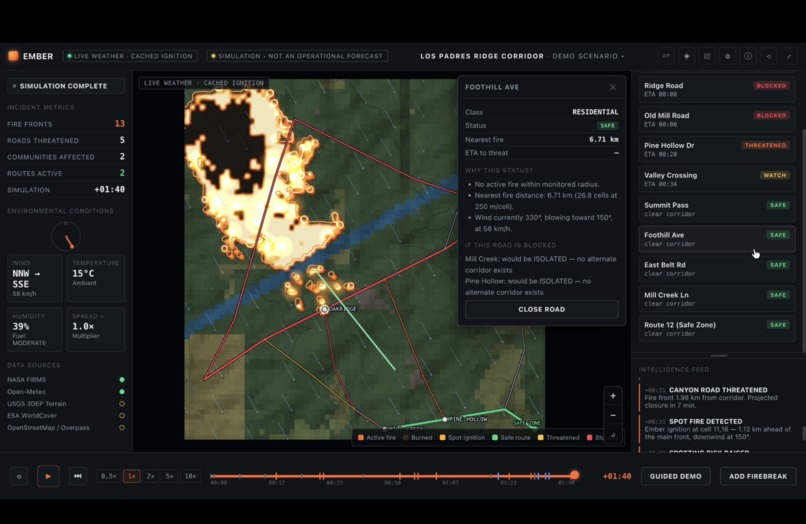Set playback speed to 5×

coord(170,476)
